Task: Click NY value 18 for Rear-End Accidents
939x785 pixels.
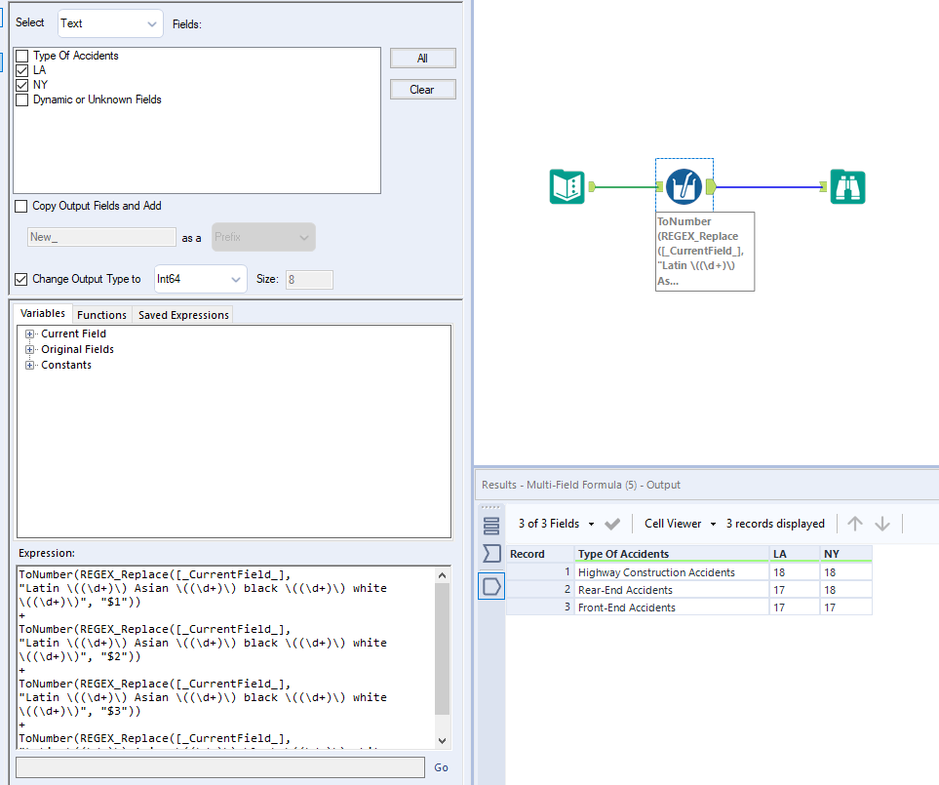Action: [846, 590]
